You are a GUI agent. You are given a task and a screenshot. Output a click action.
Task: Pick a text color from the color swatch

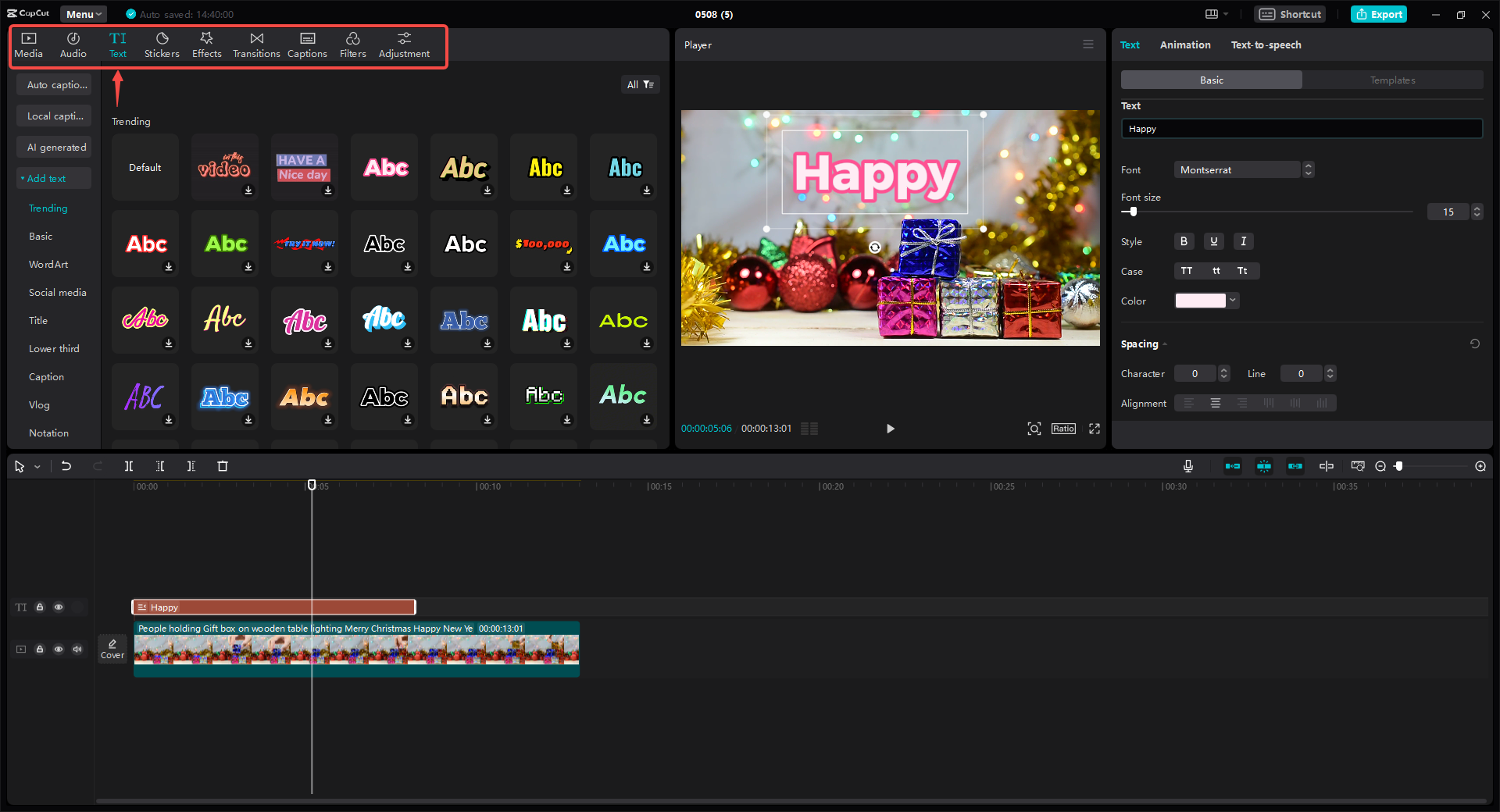(x=1199, y=301)
